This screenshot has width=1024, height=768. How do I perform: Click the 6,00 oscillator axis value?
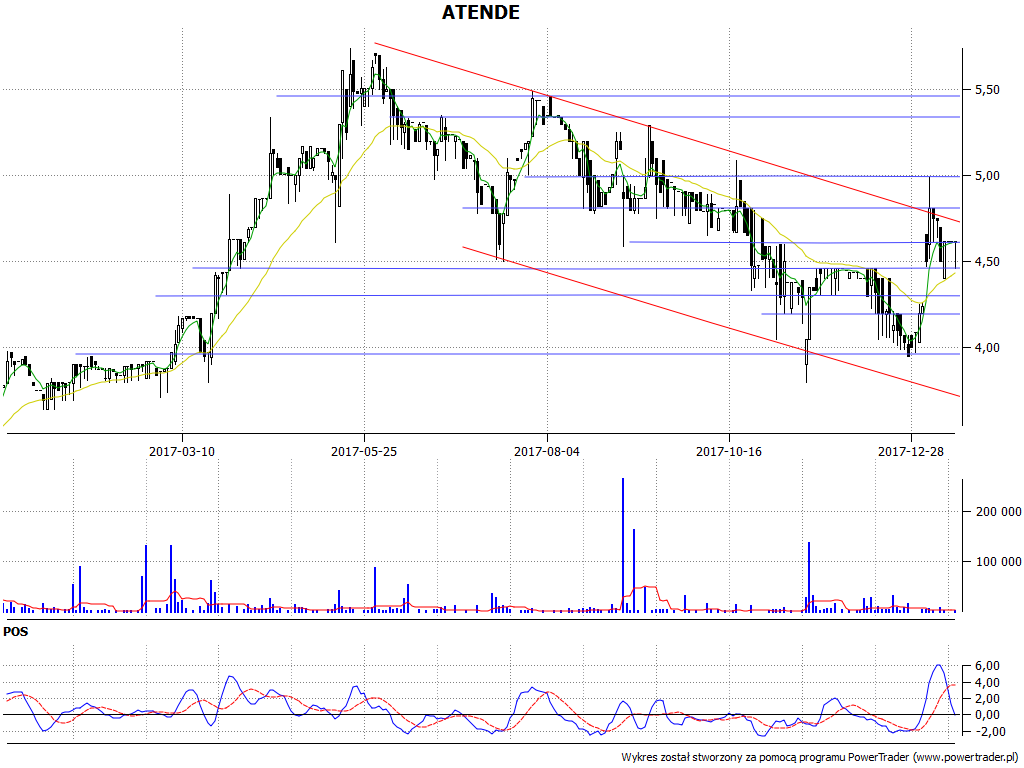tap(987, 666)
